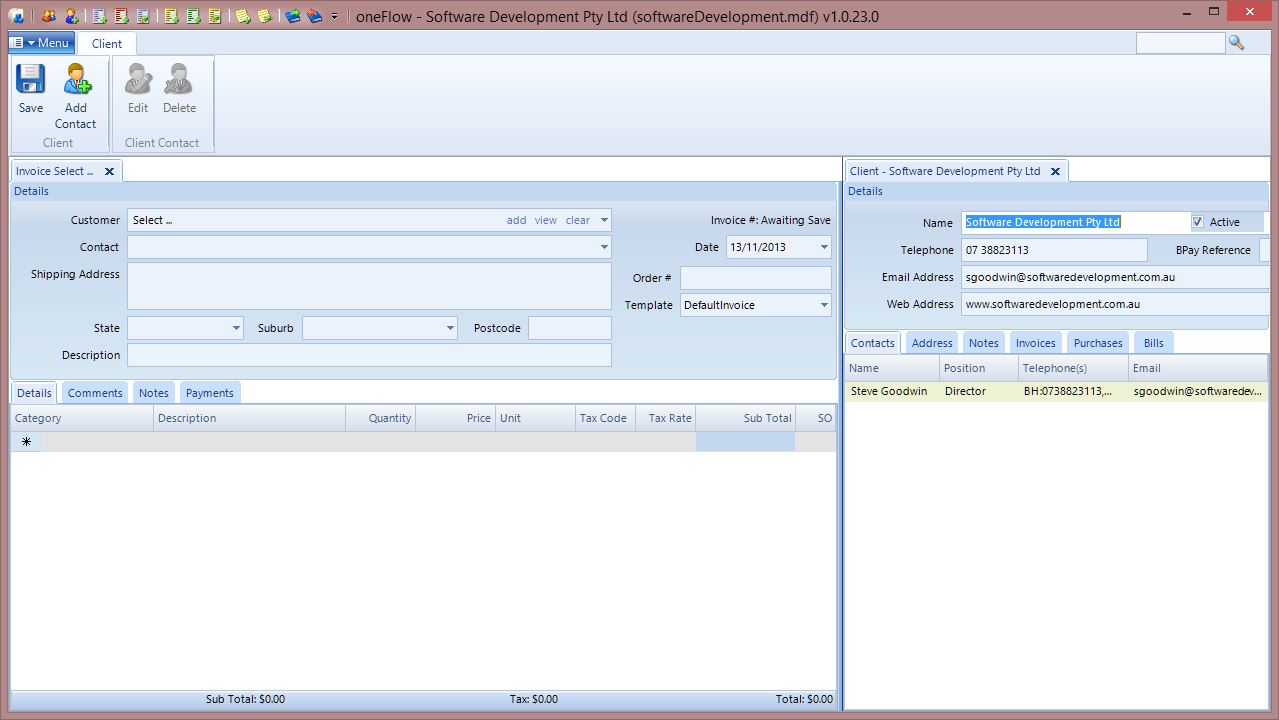1279x720 pixels.
Task: Click the 'view' customer link
Action: (x=546, y=220)
